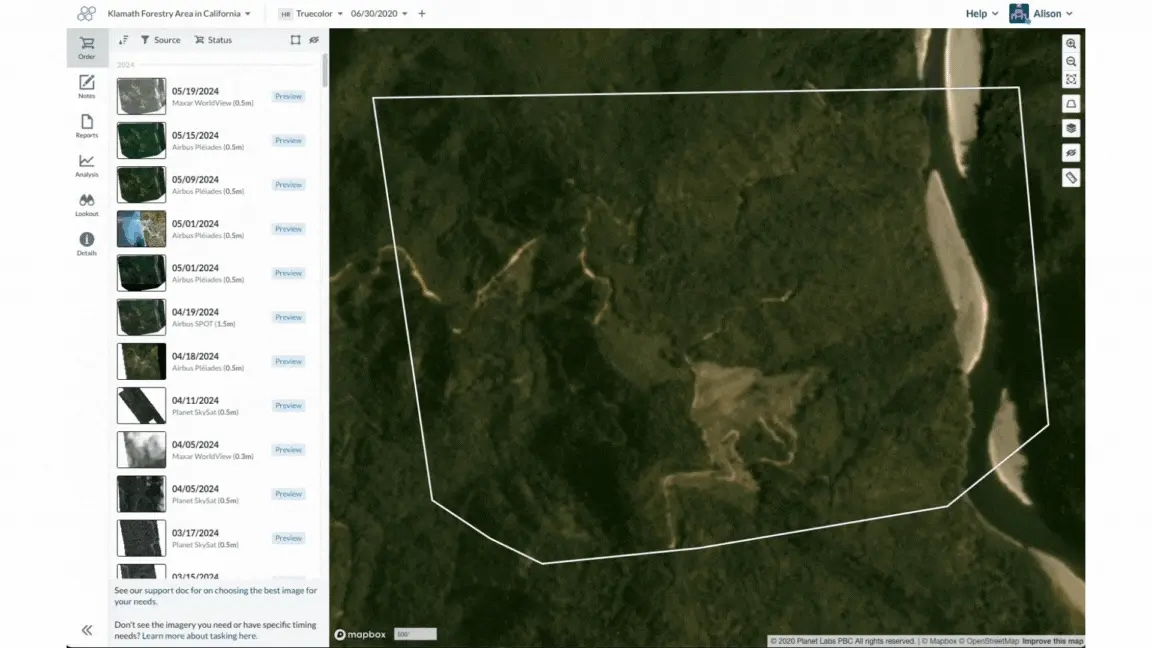Zoom in on the map
The width and height of the screenshot is (1152, 648).
[1071, 43]
